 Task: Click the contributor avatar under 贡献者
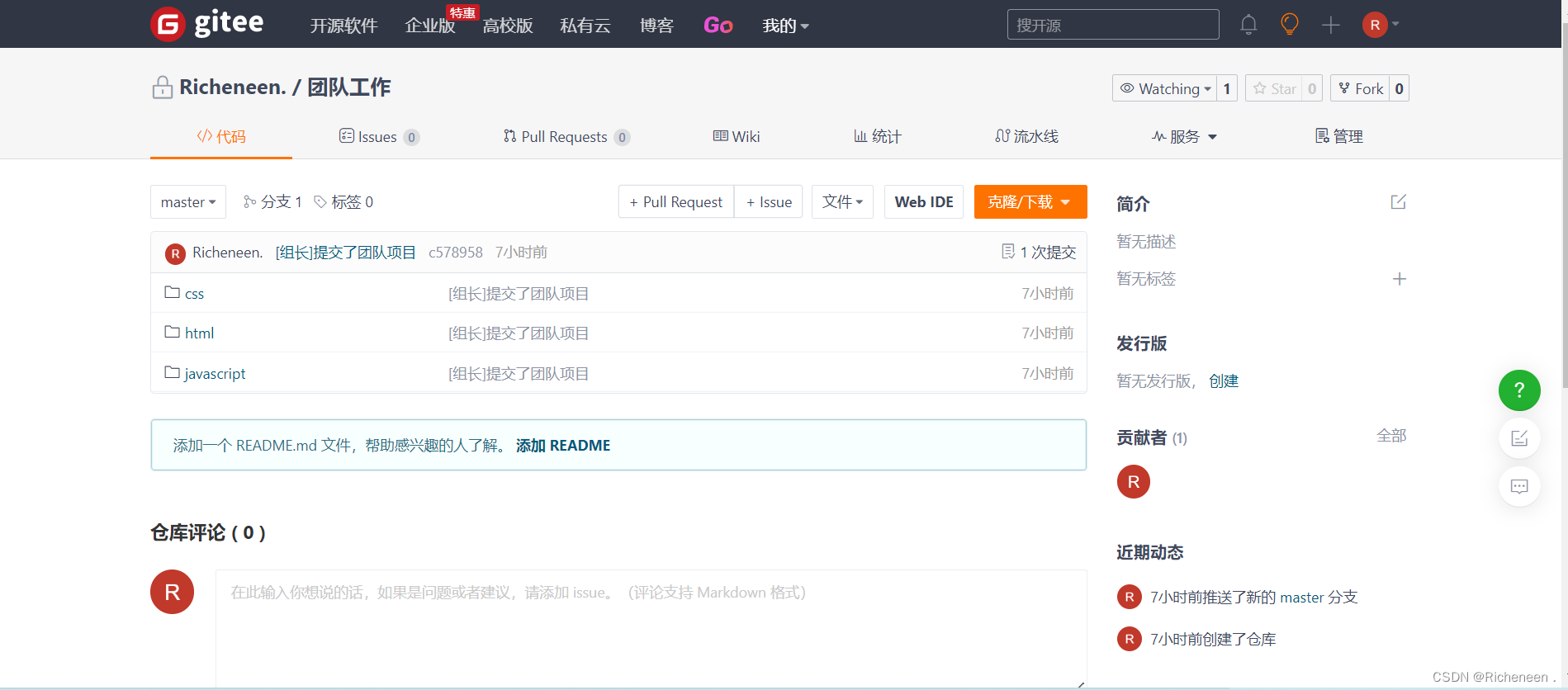[x=1134, y=482]
